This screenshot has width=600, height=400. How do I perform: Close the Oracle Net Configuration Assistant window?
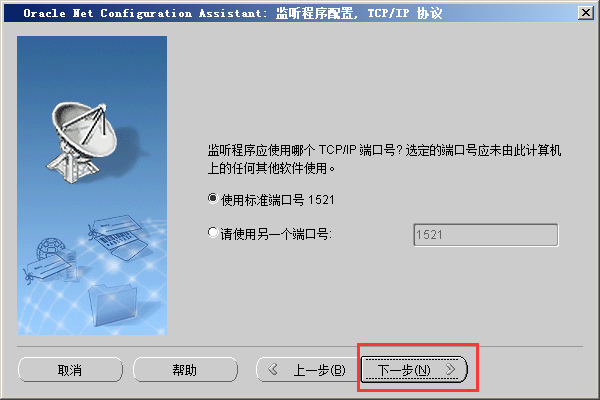click(586, 13)
